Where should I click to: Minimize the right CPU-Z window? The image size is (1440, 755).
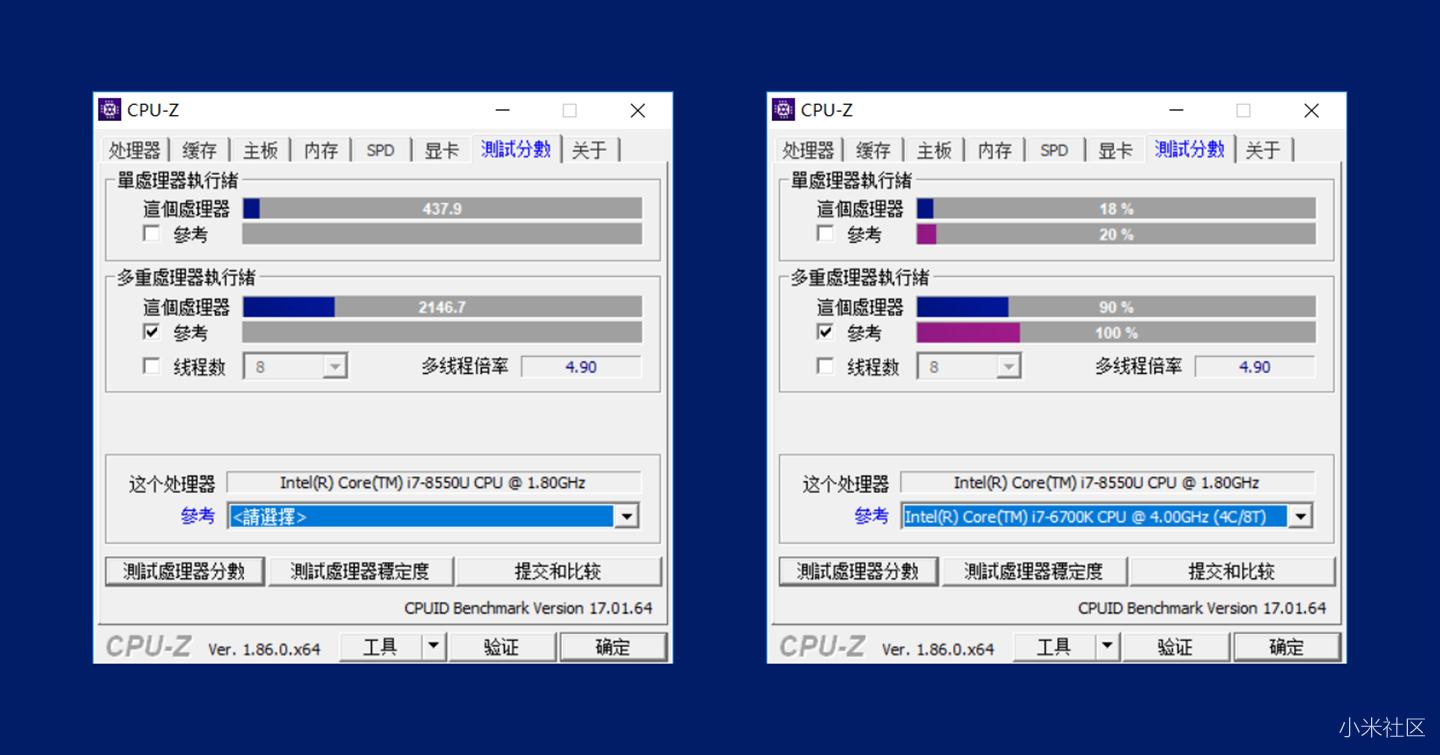click(x=1177, y=110)
